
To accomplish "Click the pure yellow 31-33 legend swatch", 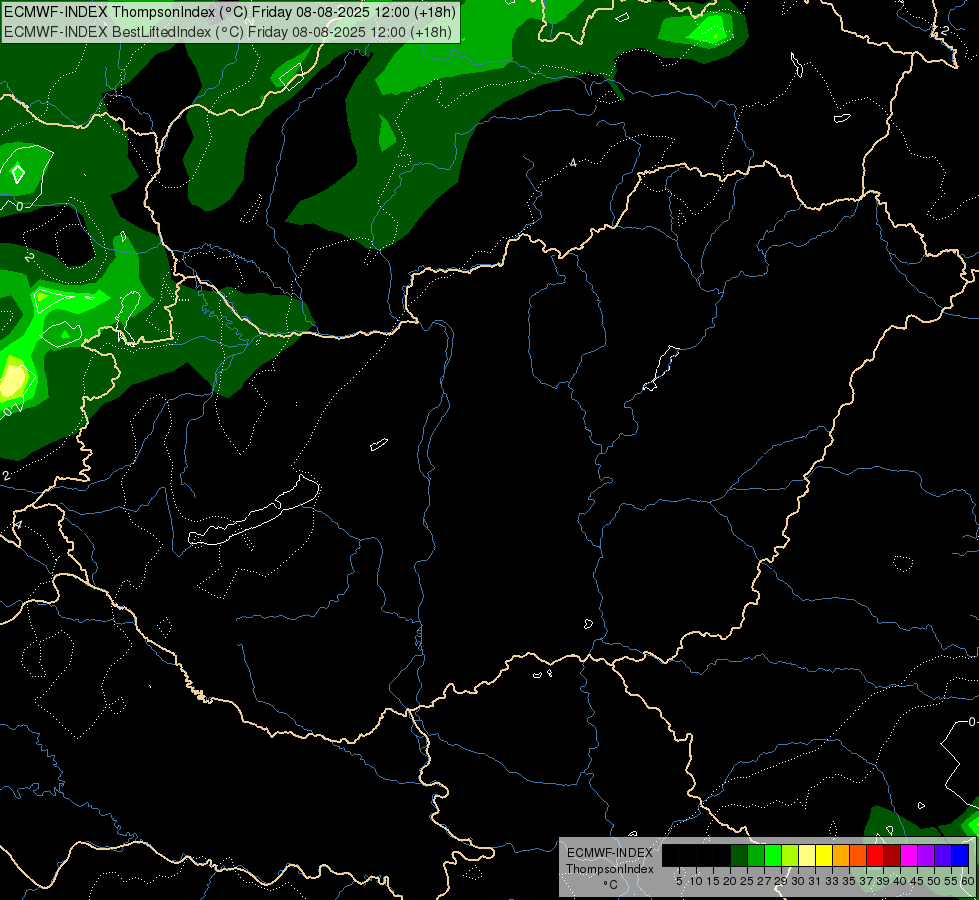I will click(x=824, y=855).
